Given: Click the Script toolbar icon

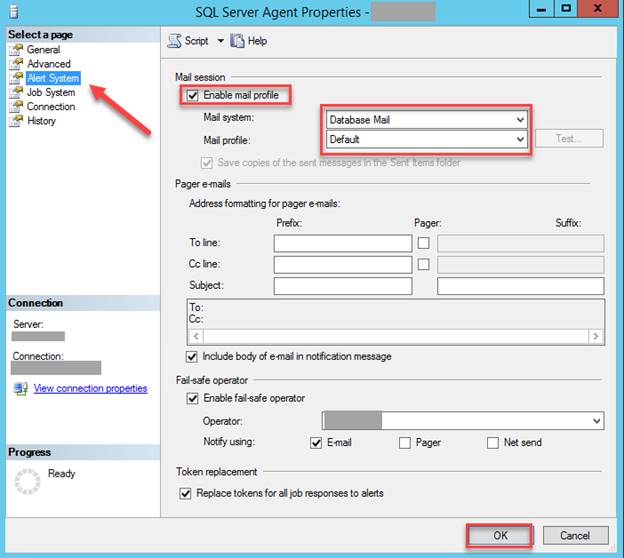Looking at the screenshot, I should [x=174, y=41].
